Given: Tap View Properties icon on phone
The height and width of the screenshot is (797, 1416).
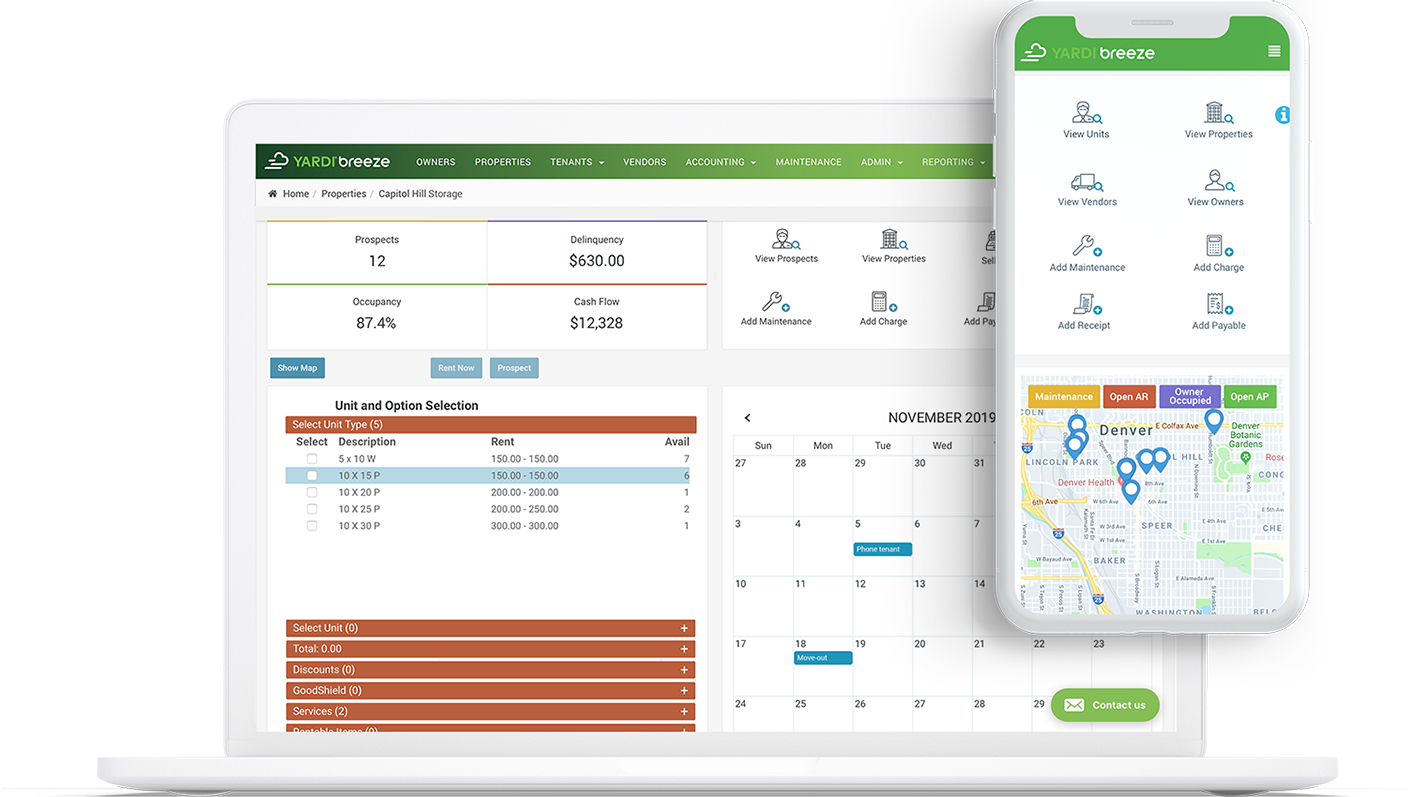Looking at the screenshot, I should point(1218,112).
